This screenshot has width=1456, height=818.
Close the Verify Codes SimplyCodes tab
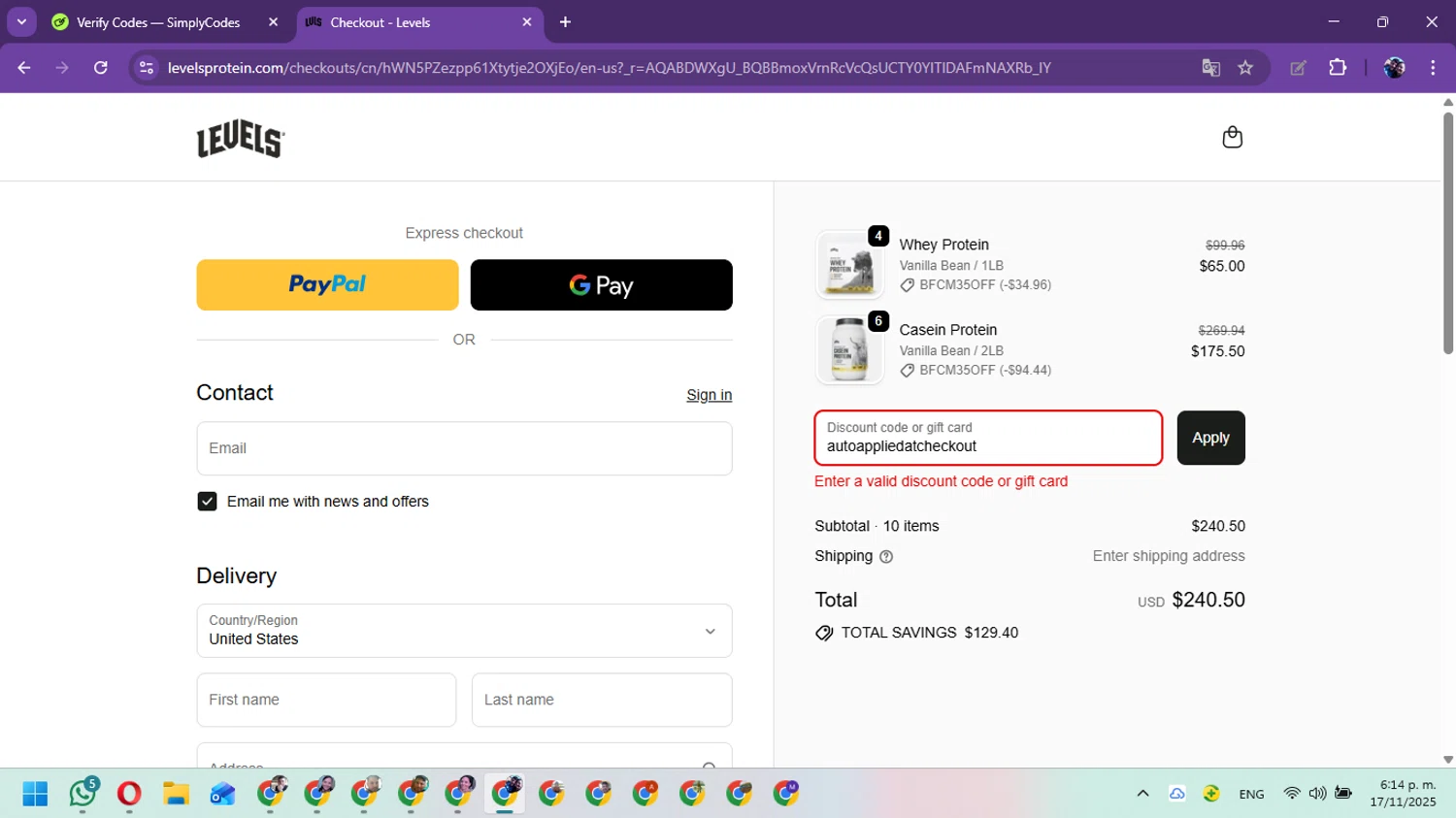273,21
